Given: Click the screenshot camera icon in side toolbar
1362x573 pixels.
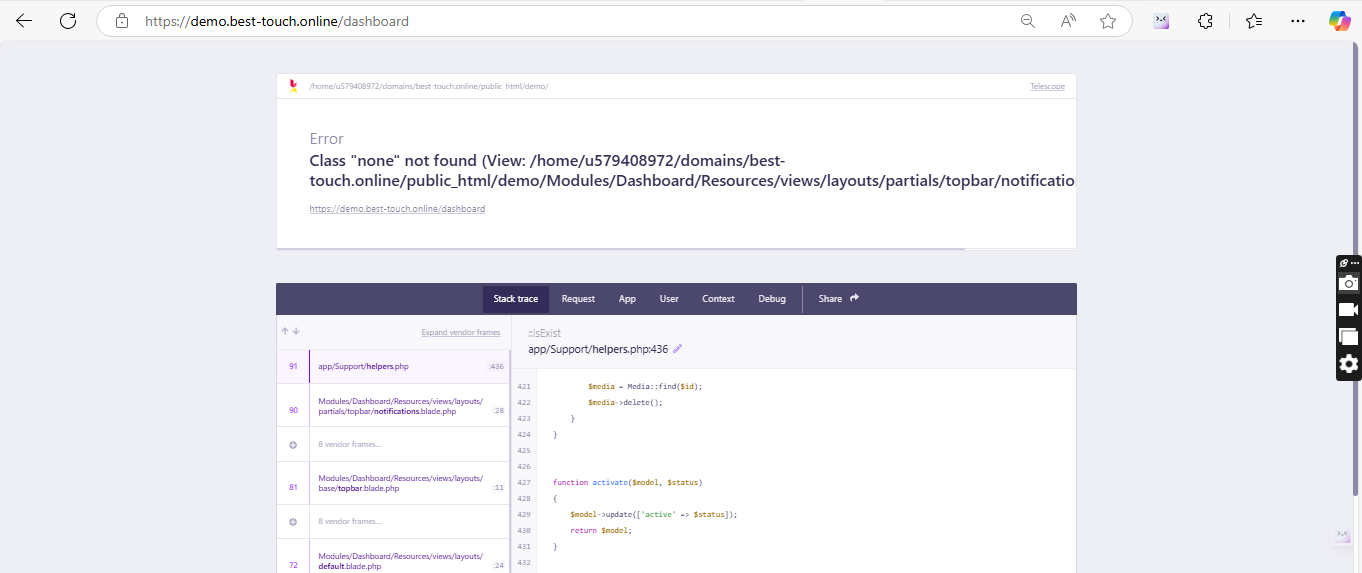Looking at the screenshot, I should coord(1348,283).
